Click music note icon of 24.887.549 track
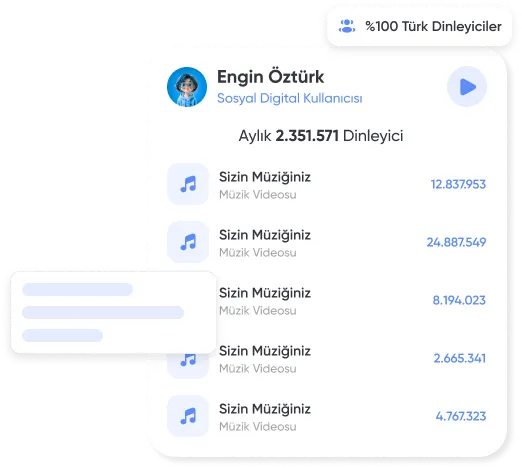522x468 pixels. [188, 242]
